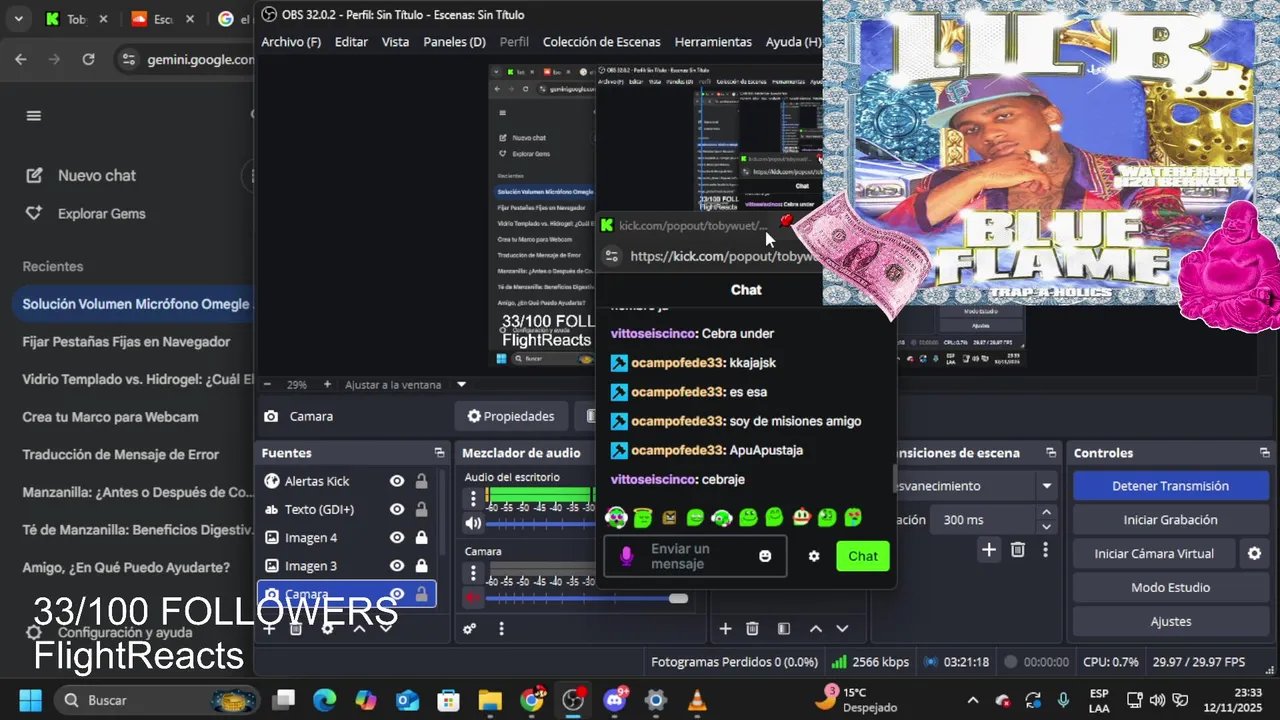Open virtual camera settings gear
The height and width of the screenshot is (720, 1280).
click(1254, 553)
